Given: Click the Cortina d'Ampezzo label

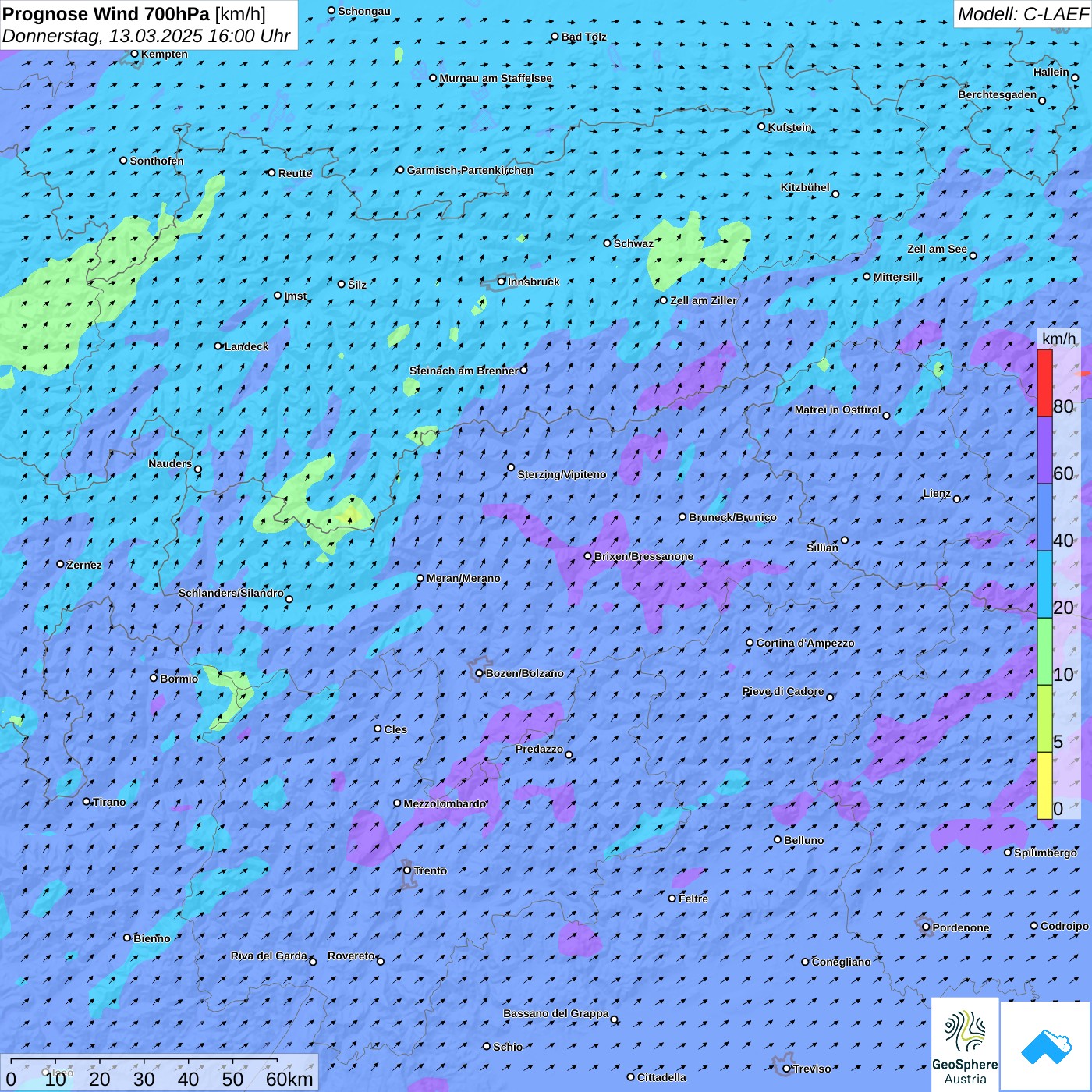Looking at the screenshot, I should point(806,643).
